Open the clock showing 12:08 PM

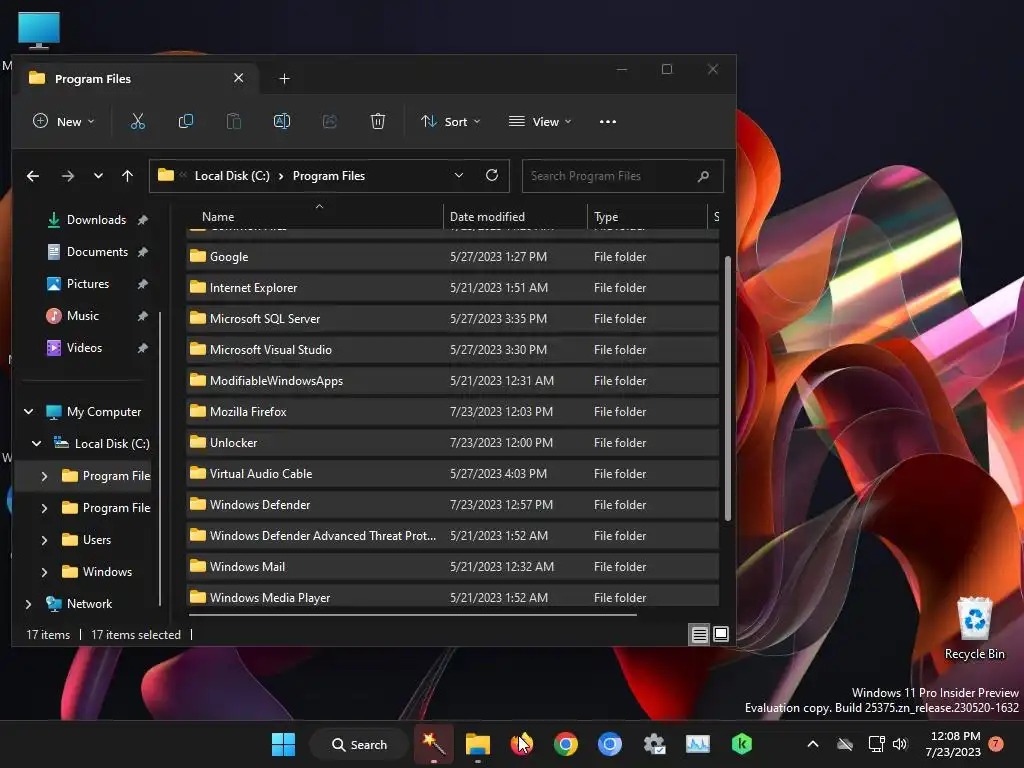953,744
